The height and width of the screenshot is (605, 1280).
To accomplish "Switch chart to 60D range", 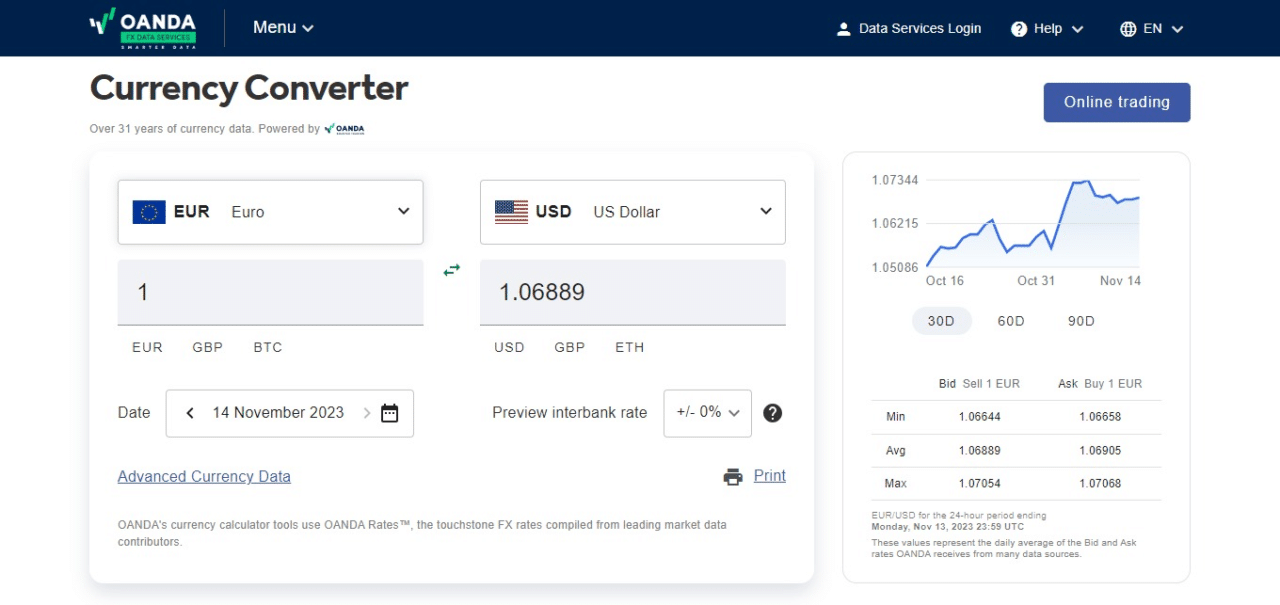I will click(1011, 321).
